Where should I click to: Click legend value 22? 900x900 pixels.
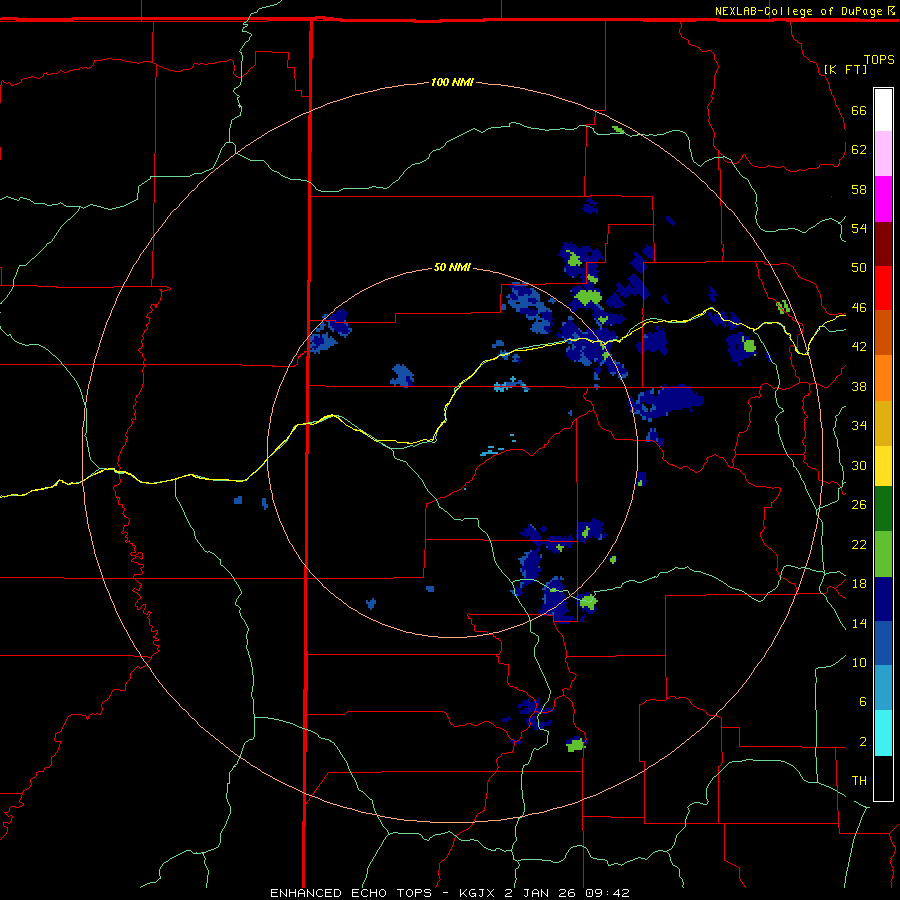click(859, 544)
